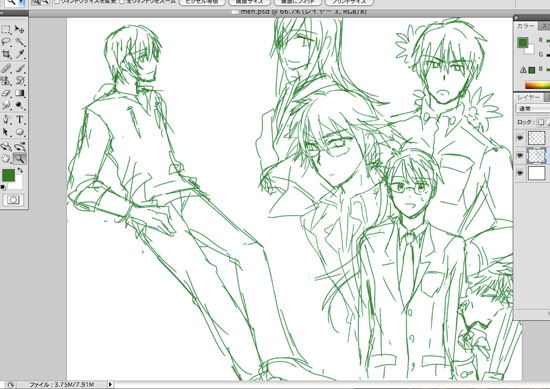Select the Magic Wand tool
This screenshot has width=550, height=389.
(20, 42)
